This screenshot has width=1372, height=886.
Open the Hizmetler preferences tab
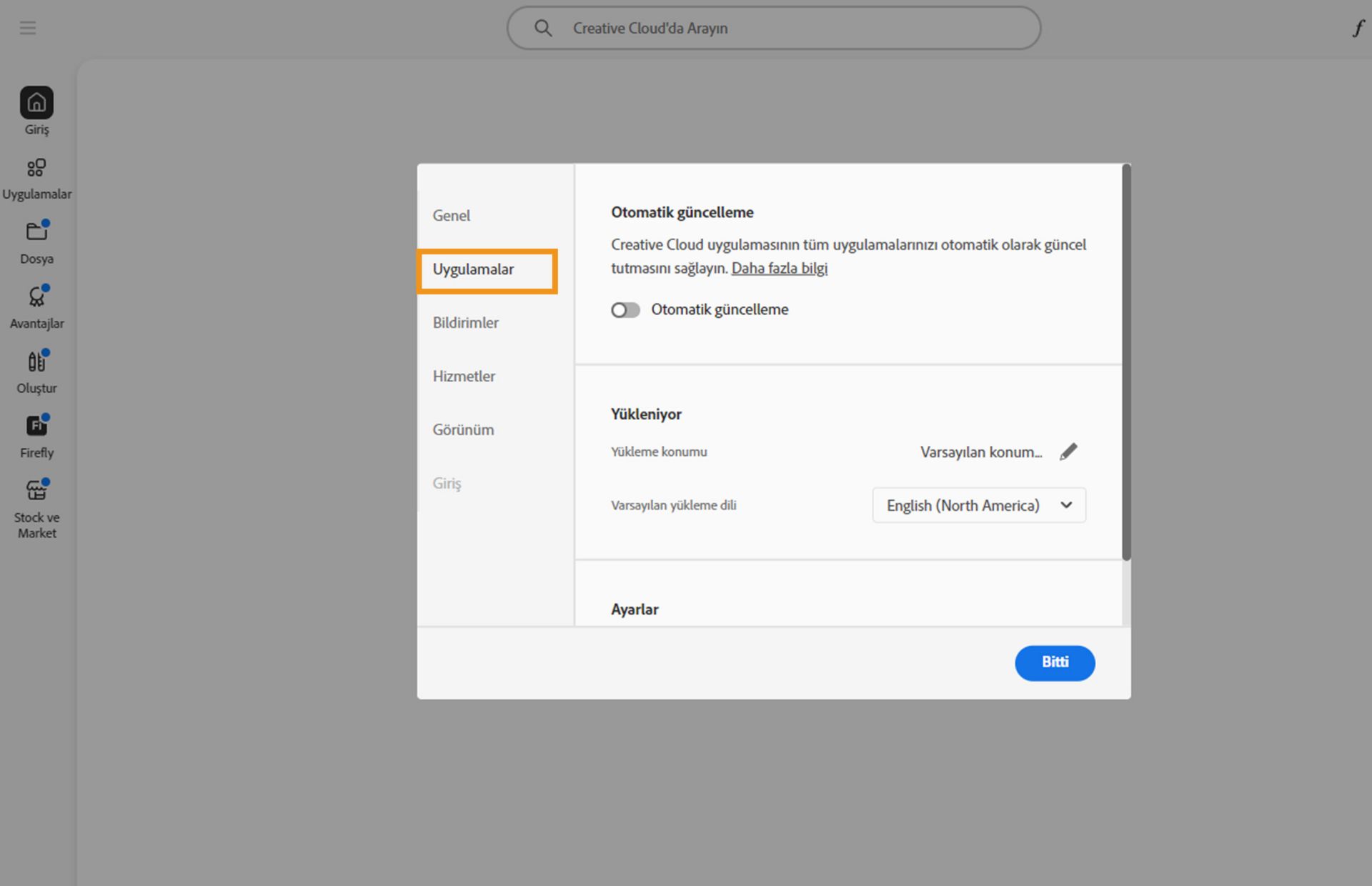tap(464, 376)
